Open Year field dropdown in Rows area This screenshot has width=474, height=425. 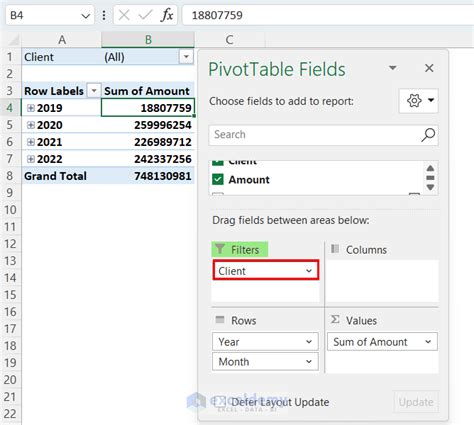click(309, 342)
